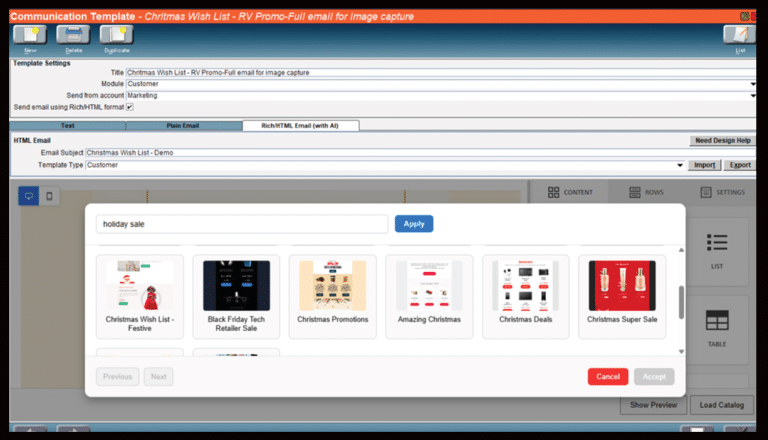
Task: Switch to the Plain Email tab
Action: [183, 126]
